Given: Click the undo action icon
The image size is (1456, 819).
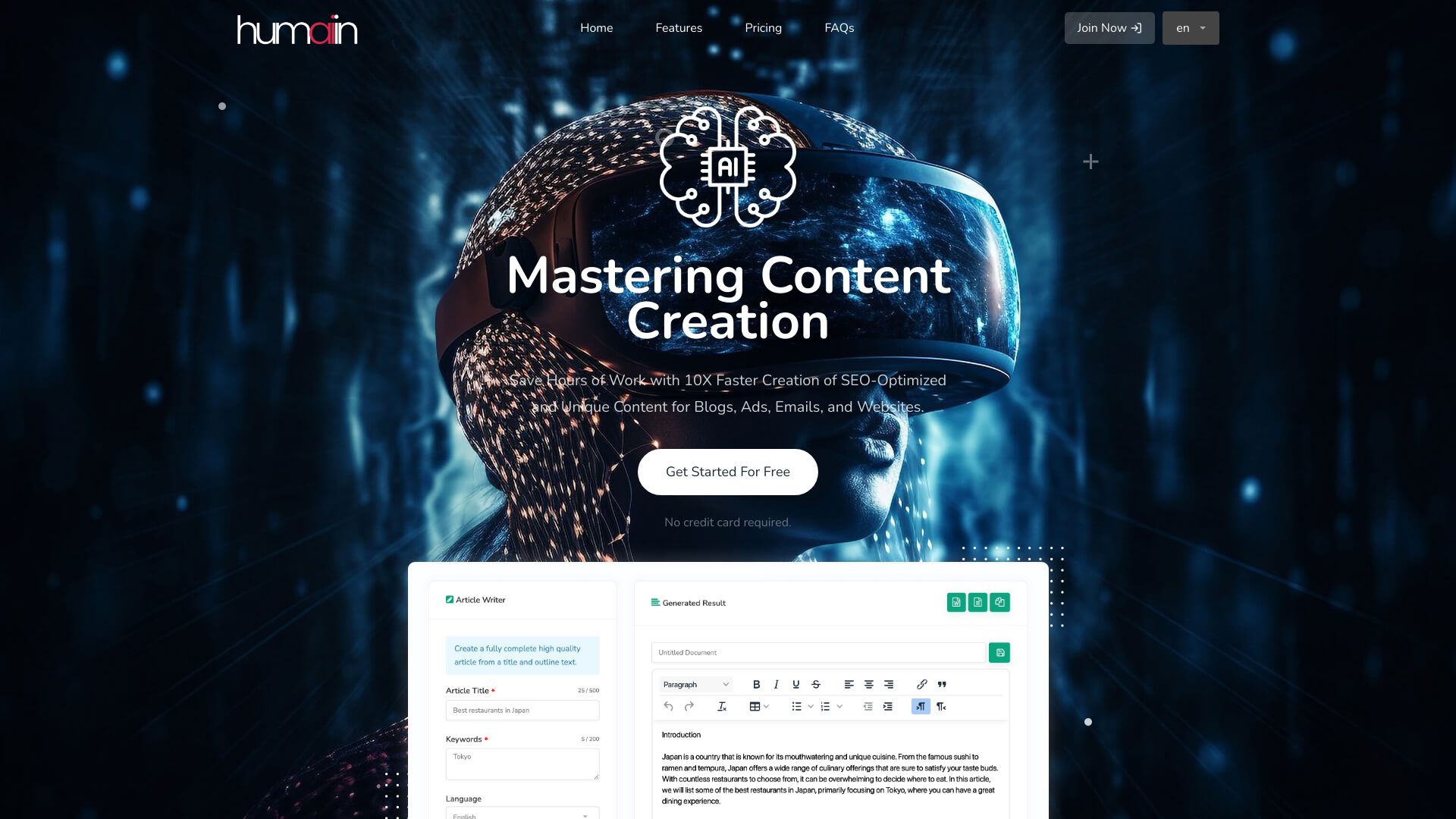Looking at the screenshot, I should tap(667, 707).
